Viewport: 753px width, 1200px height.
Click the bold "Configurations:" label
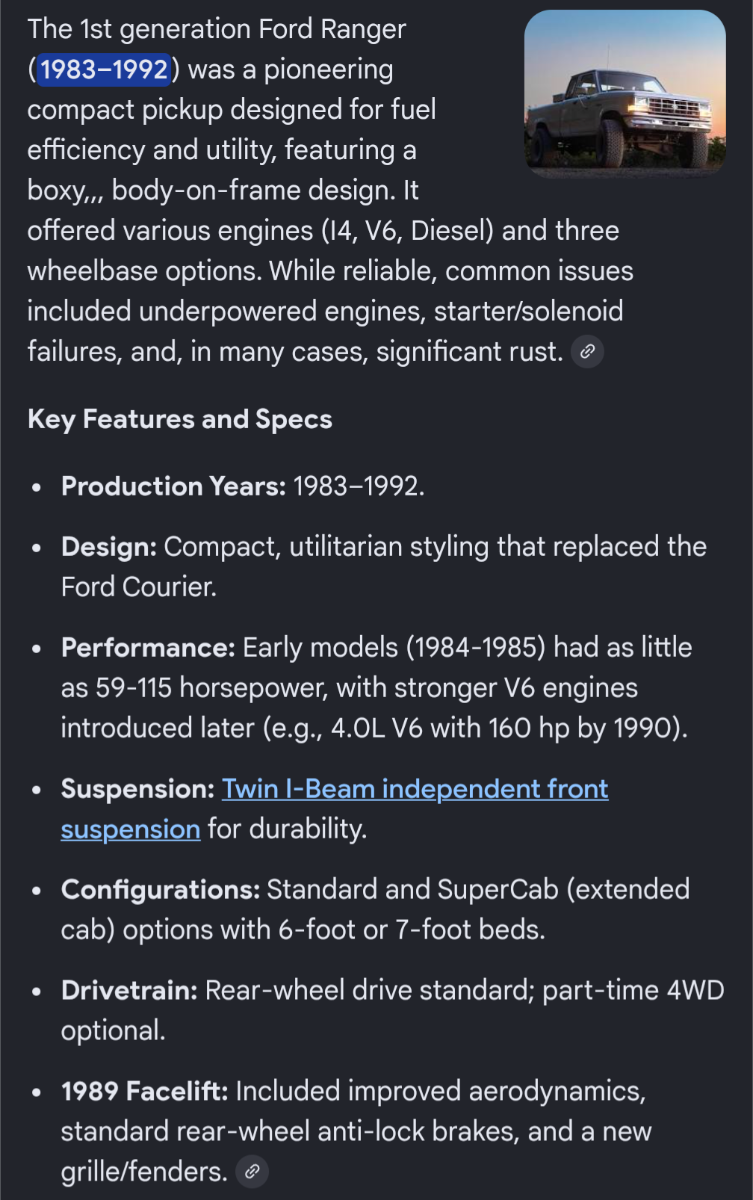tap(160, 889)
